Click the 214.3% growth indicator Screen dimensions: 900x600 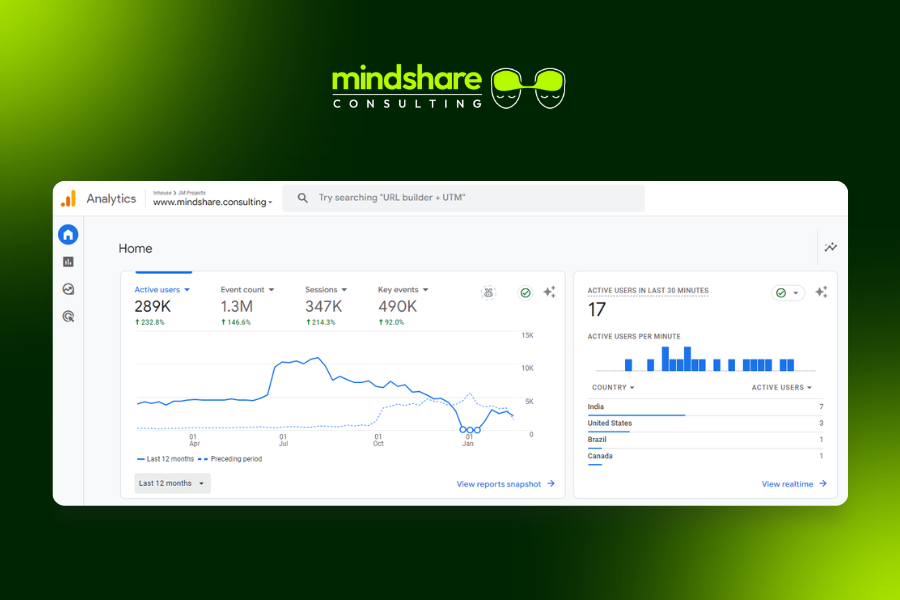pos(320,322)
